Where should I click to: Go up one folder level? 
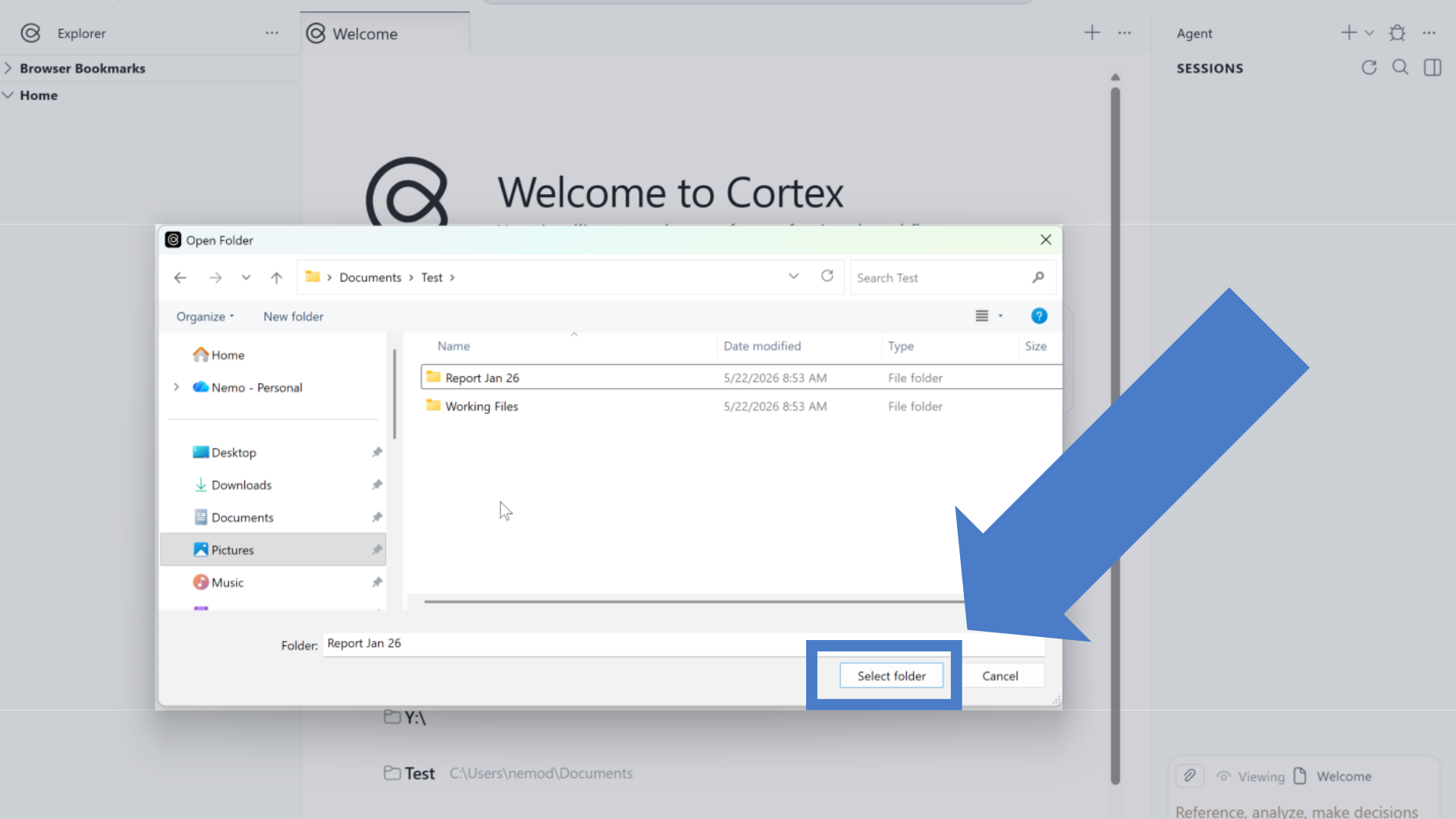(276, 278)
